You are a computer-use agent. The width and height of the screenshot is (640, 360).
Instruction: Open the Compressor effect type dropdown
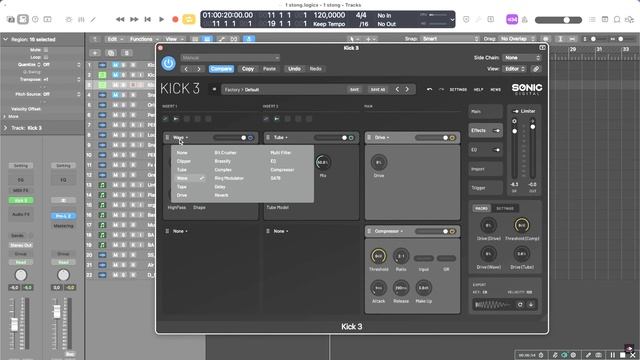pos(389,231)
